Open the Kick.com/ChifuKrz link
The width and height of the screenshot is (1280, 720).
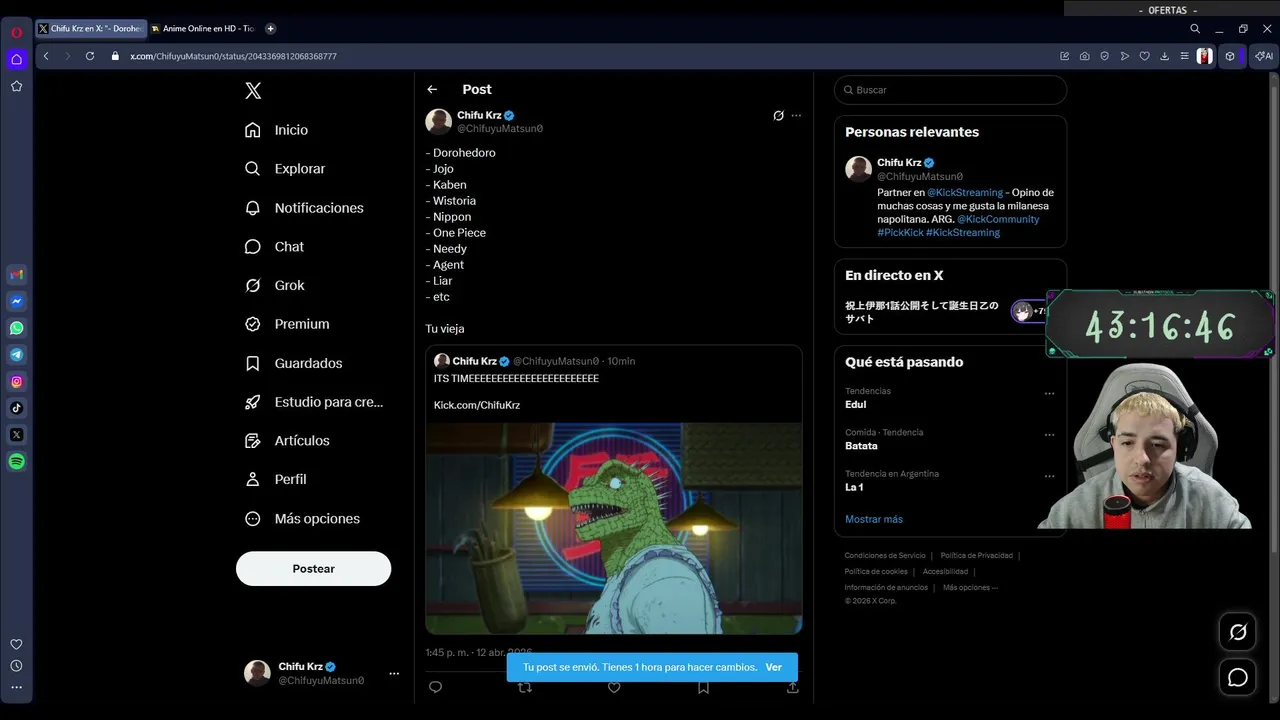[476, 405]
